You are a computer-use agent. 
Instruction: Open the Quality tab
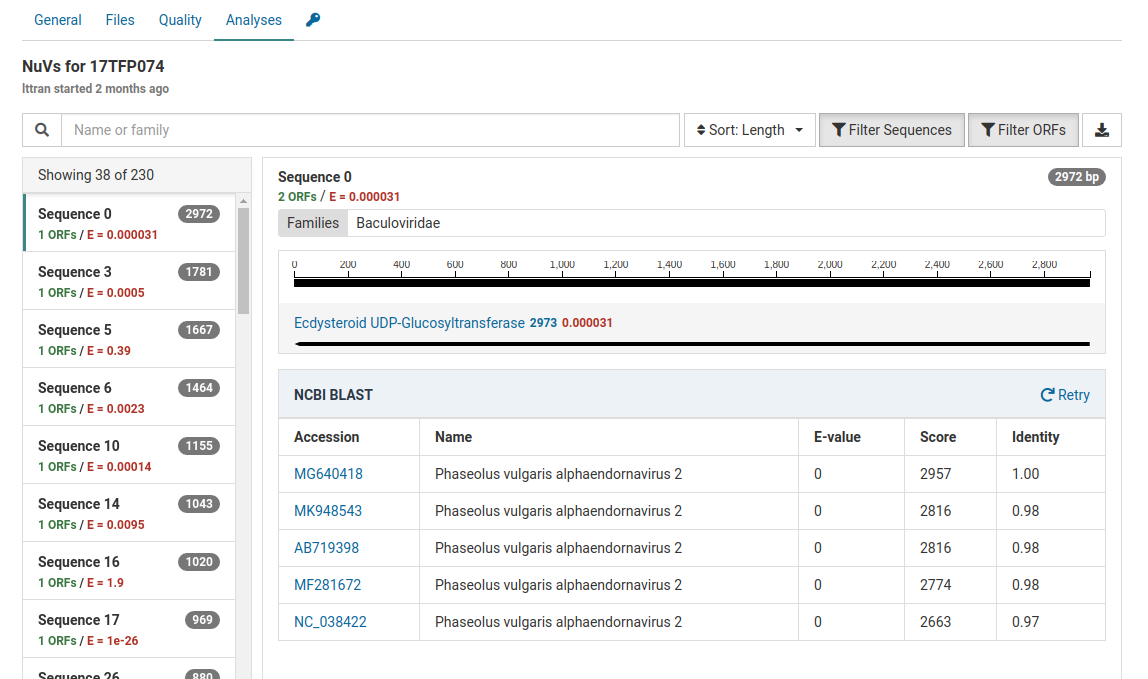coord(180,20)
